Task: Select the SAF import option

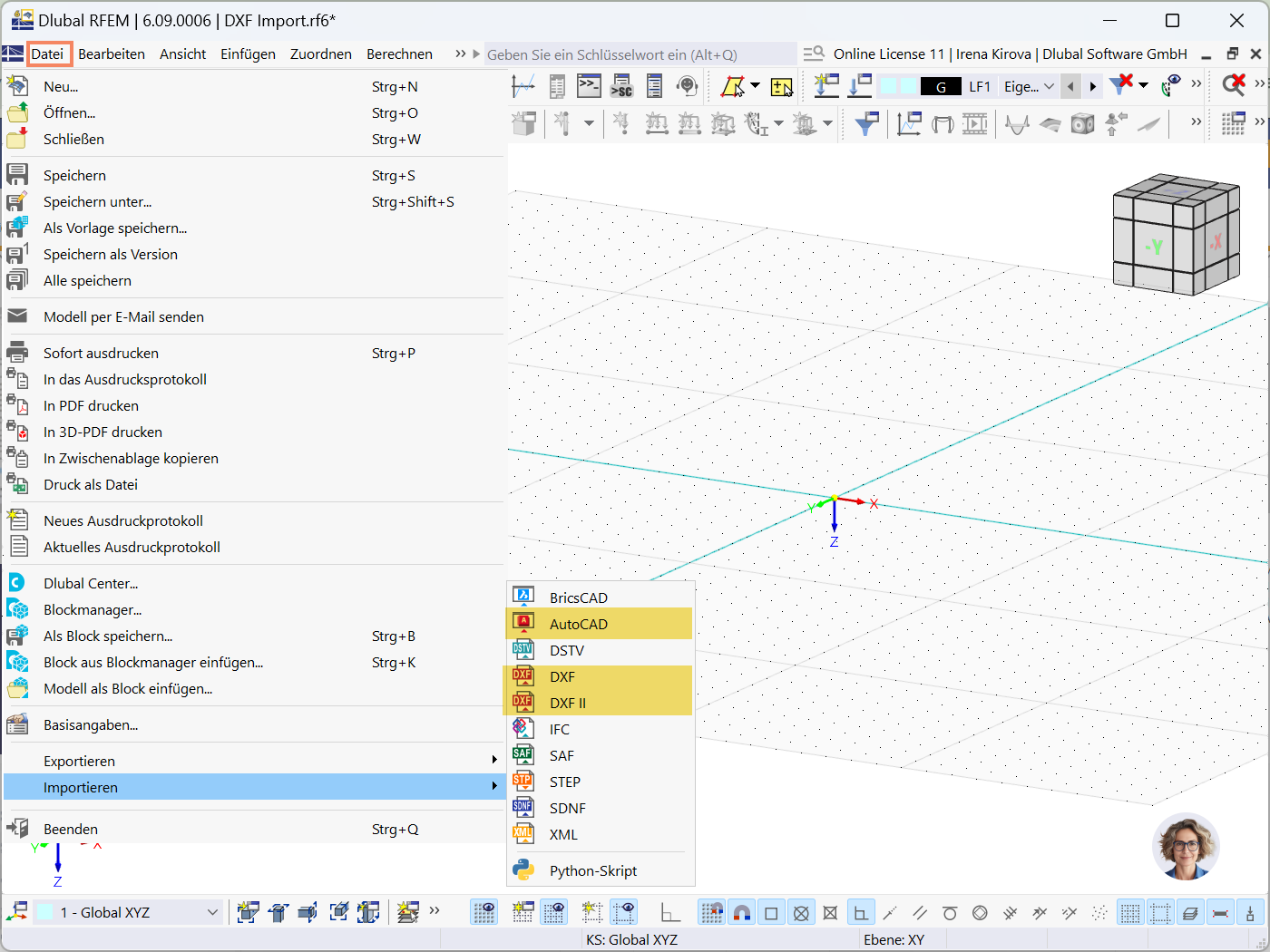Action: 562,755
